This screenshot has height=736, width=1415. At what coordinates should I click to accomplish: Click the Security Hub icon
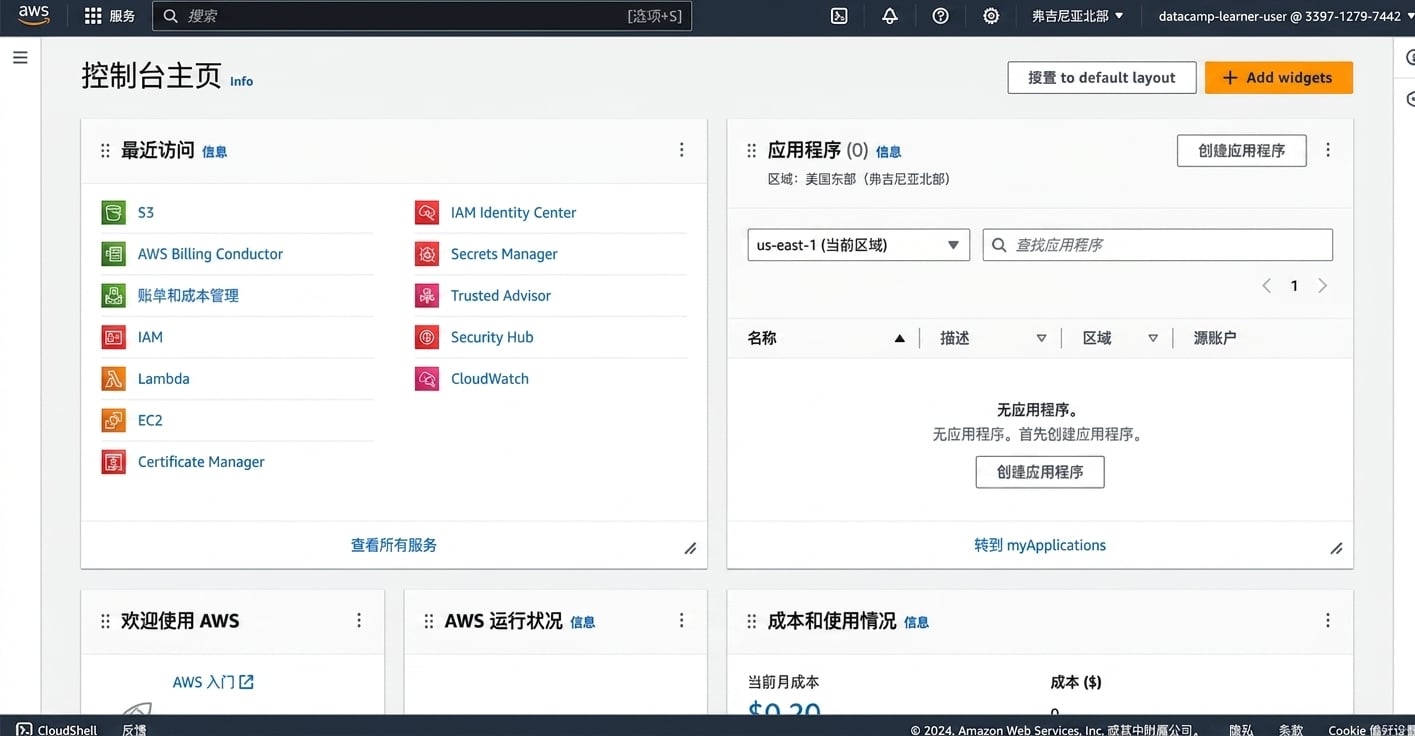point(427,337)
